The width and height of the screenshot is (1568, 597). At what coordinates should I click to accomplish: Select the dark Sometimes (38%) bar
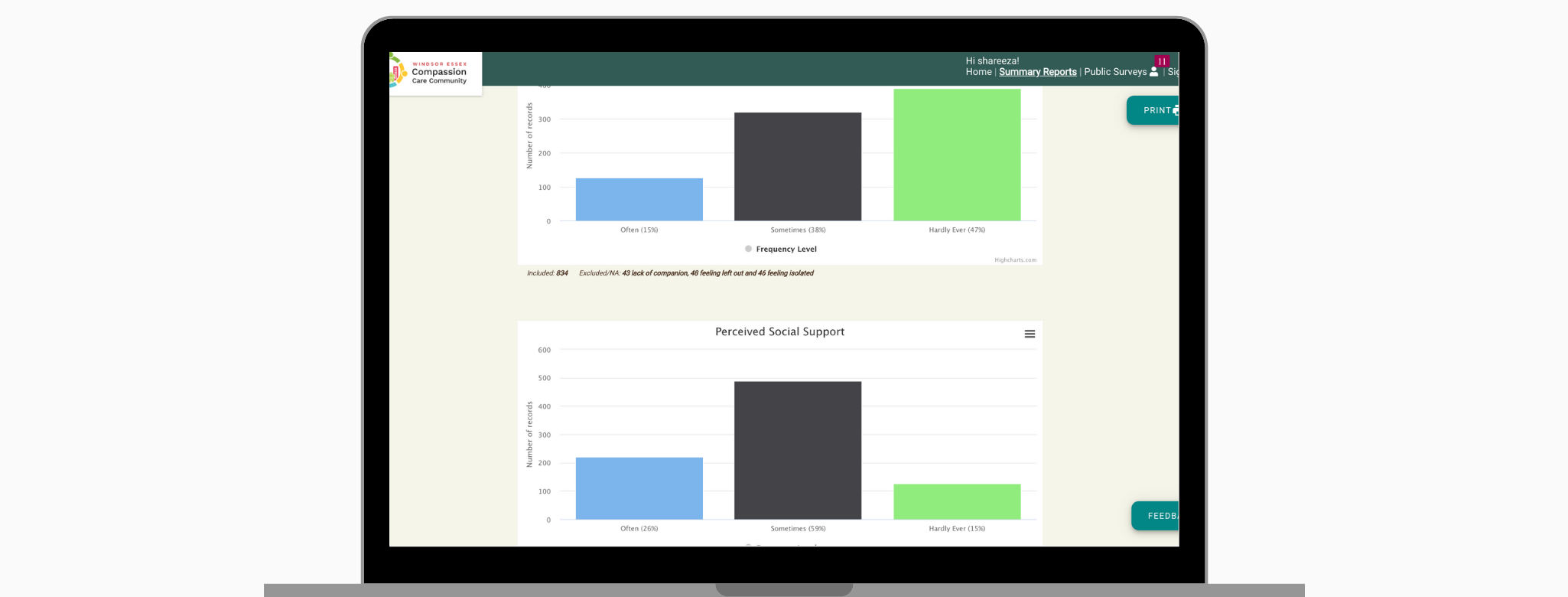[x=797, y=167]
